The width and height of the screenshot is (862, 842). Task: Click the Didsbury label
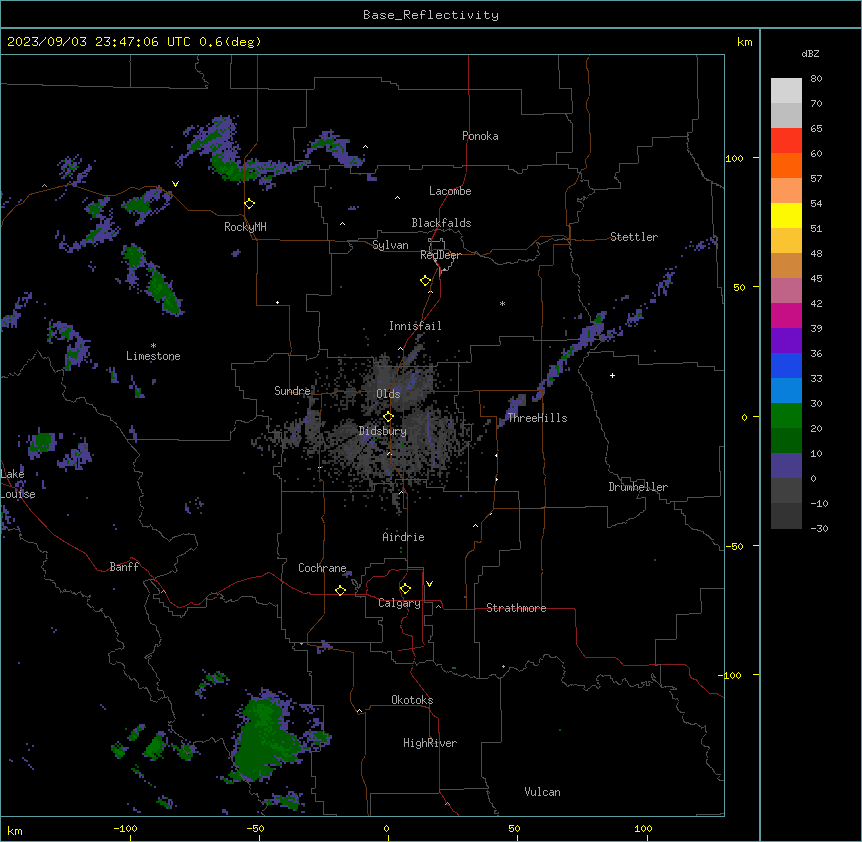pyautogui.click(x=383, y=431)
